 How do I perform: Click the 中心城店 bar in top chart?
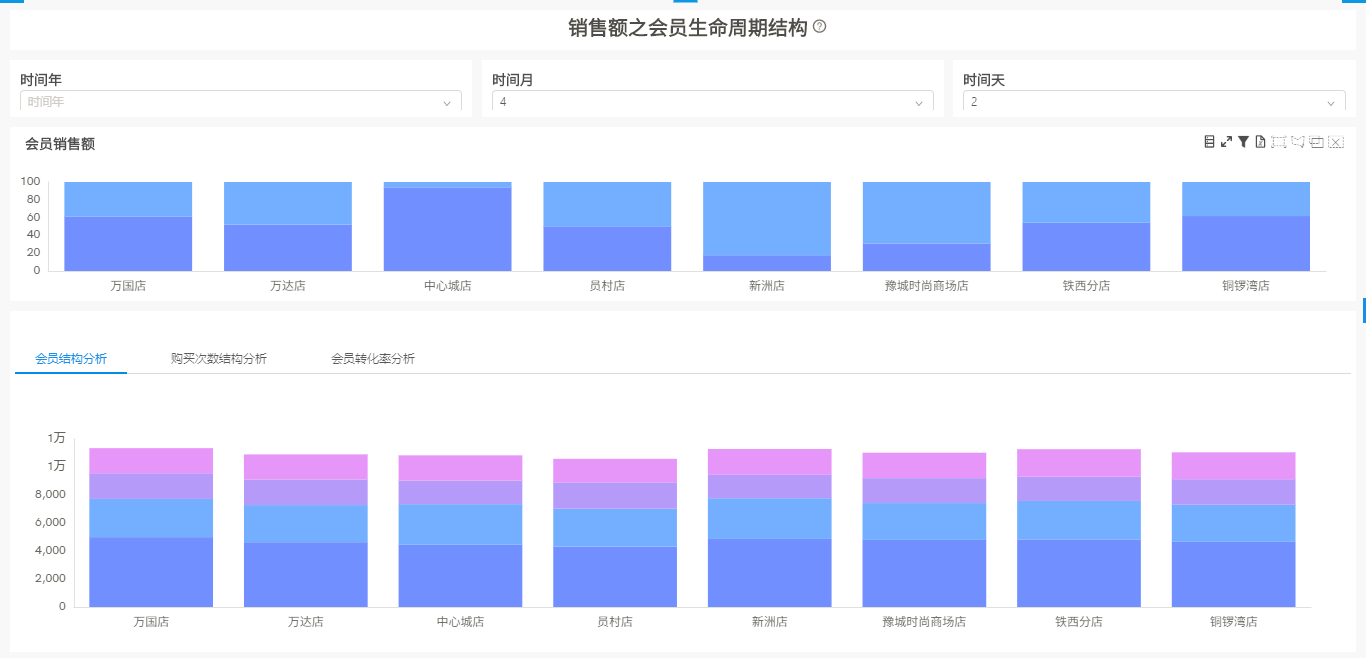[x=447, y=230]
